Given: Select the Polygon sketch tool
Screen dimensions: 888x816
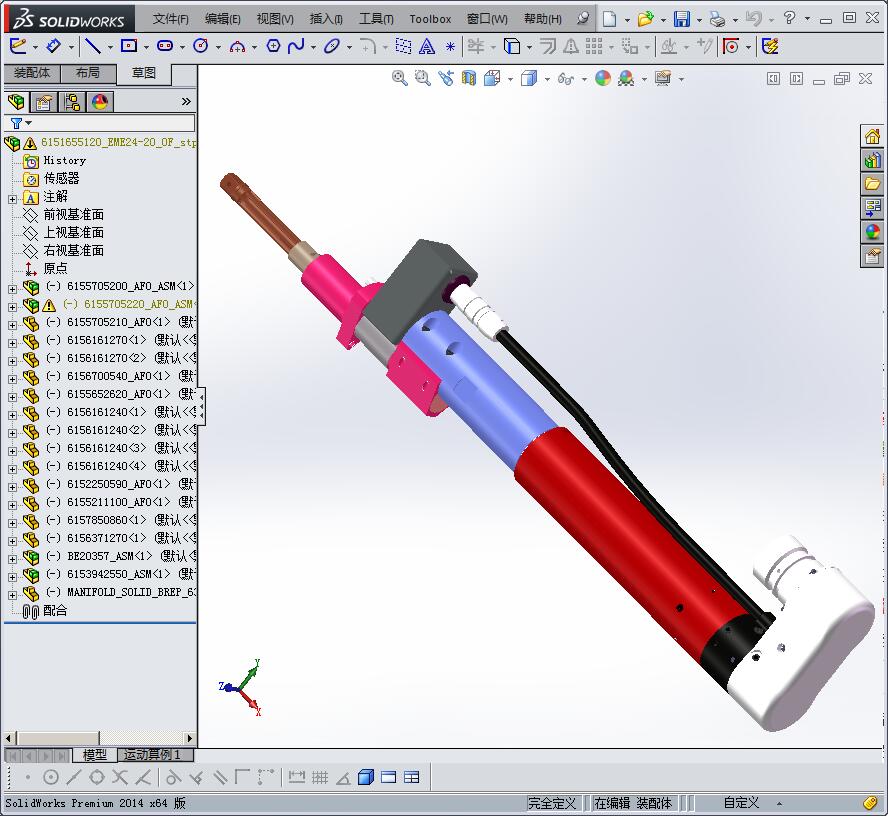Looking at the screenshot, I should point(273,46).
